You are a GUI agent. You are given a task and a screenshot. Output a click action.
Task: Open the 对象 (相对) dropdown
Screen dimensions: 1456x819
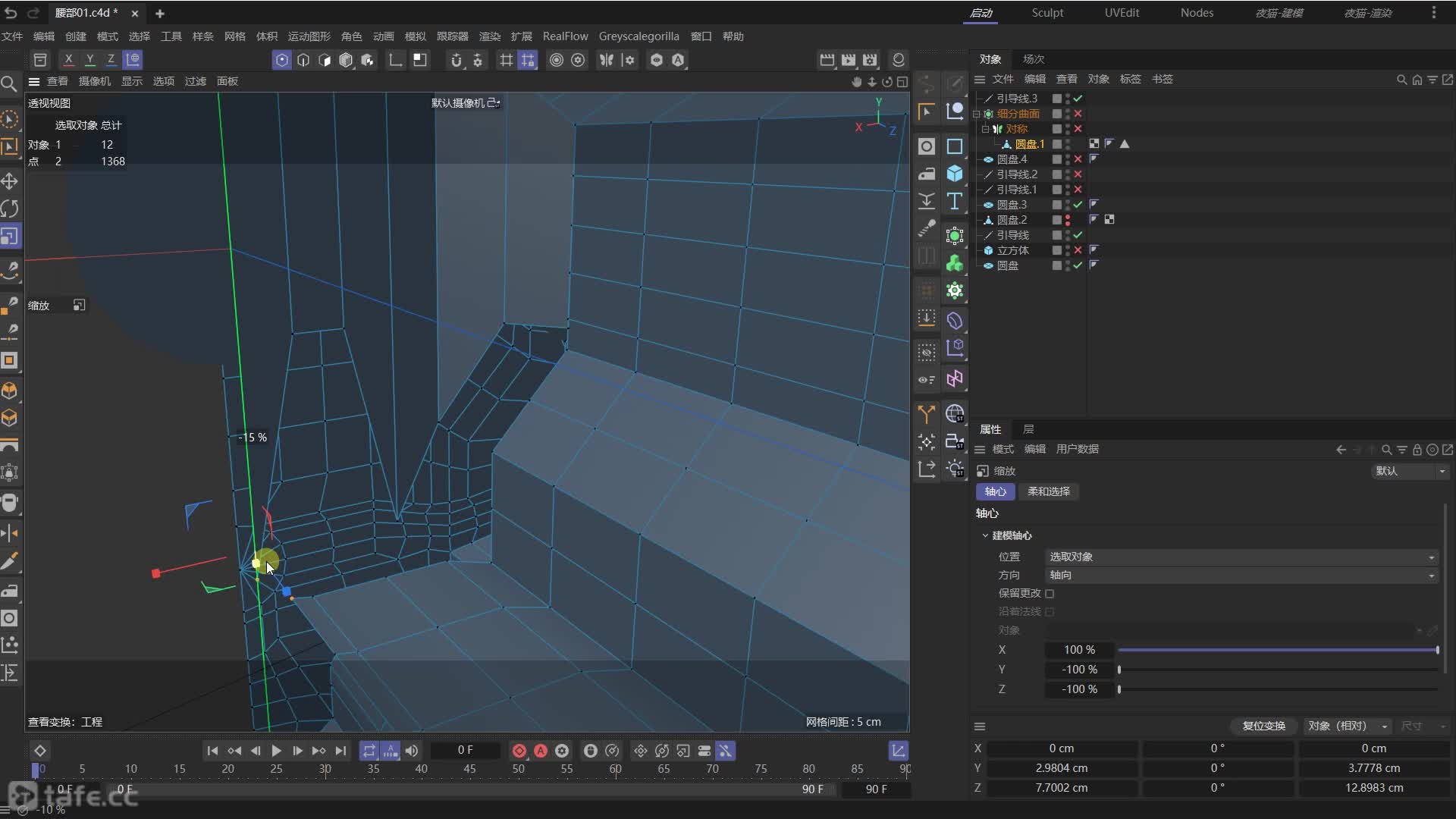pos(1347,726)
